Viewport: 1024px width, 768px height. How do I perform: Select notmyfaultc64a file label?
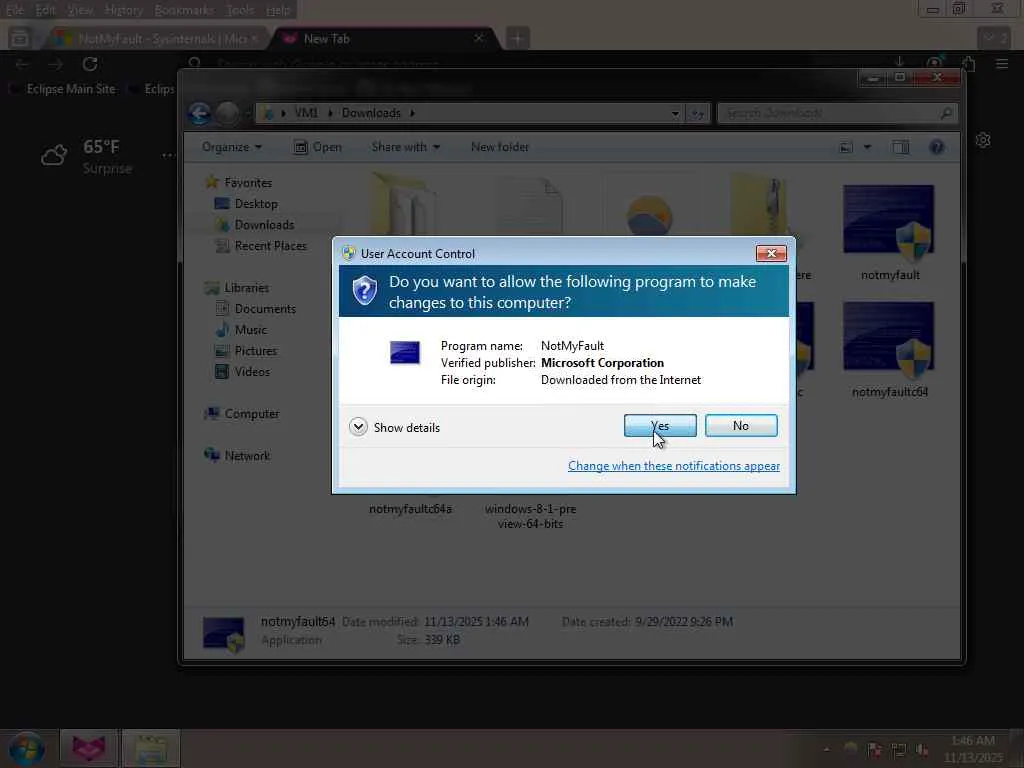(x=410, y=509)
